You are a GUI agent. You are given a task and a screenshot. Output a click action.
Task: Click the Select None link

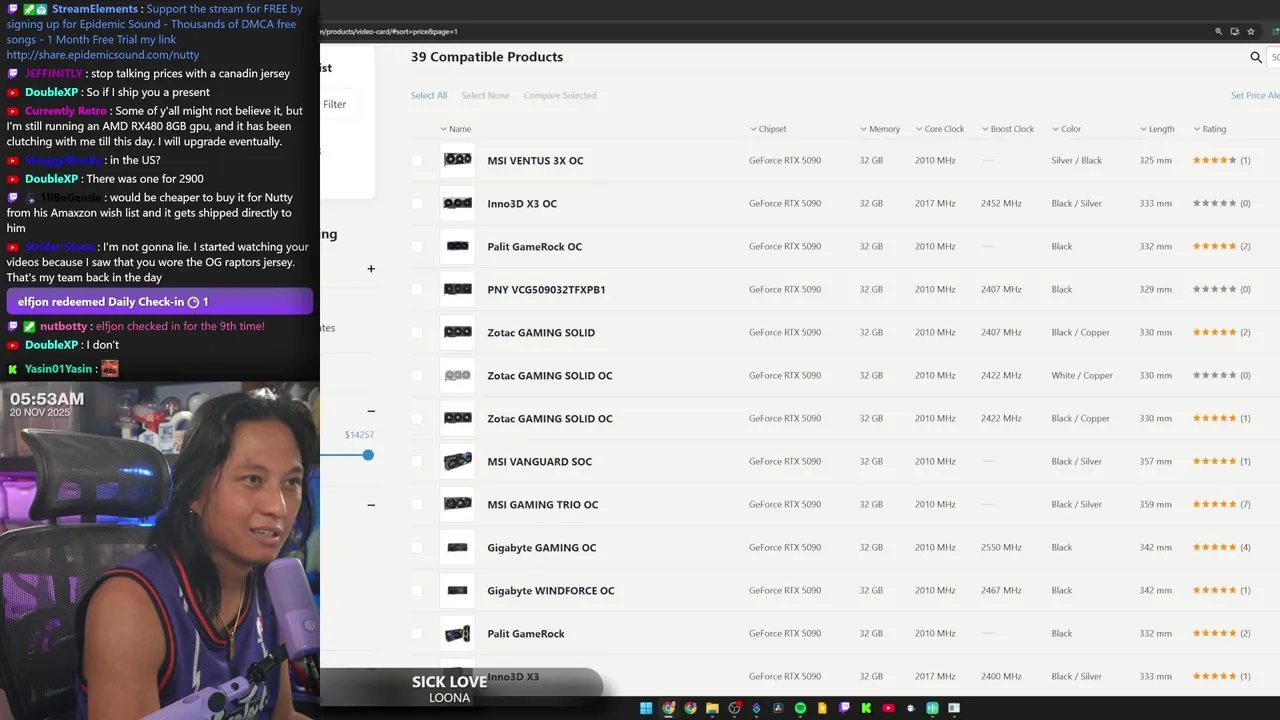[x=485, y=95]
